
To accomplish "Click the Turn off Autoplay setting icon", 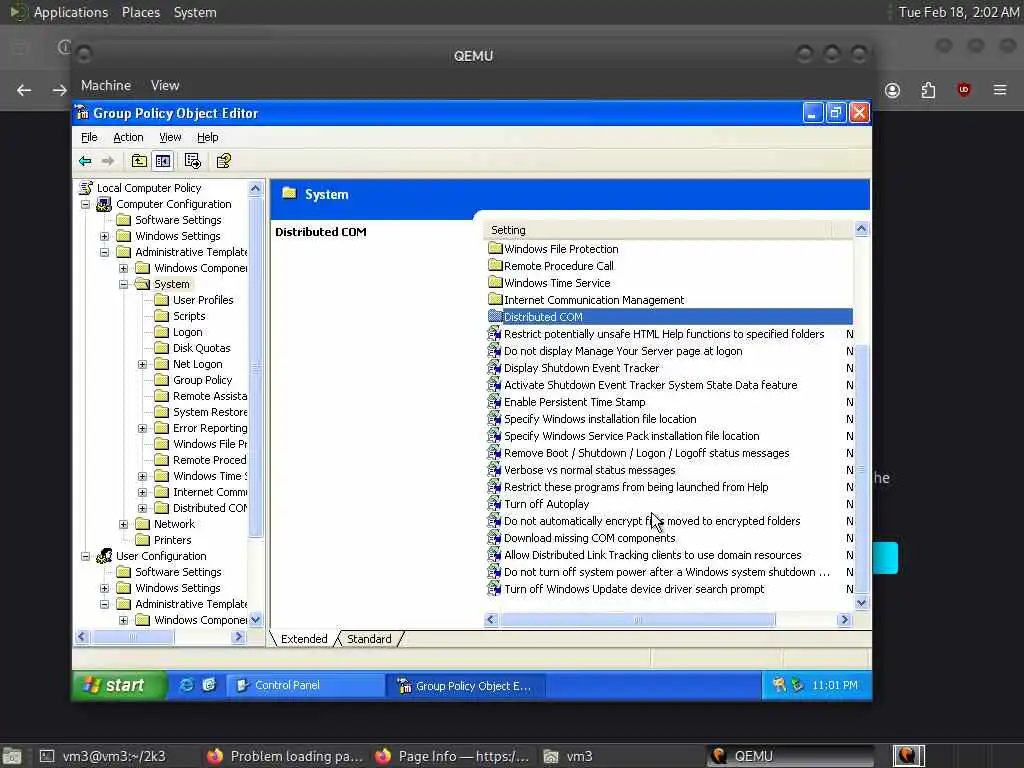I will tap(494, 504).
